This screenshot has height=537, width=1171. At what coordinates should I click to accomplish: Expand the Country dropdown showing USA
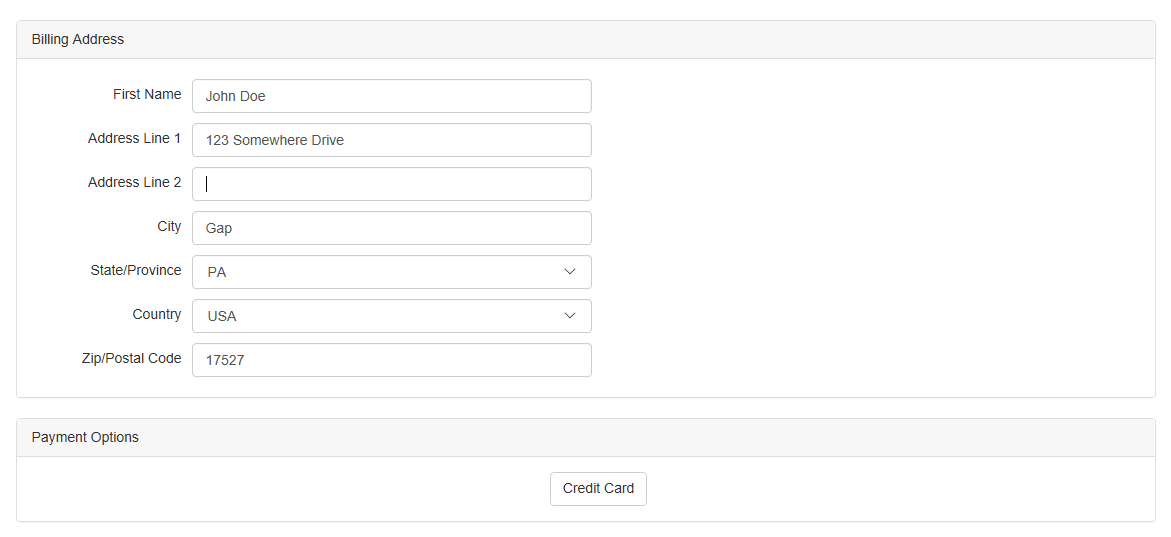(391, 316)
